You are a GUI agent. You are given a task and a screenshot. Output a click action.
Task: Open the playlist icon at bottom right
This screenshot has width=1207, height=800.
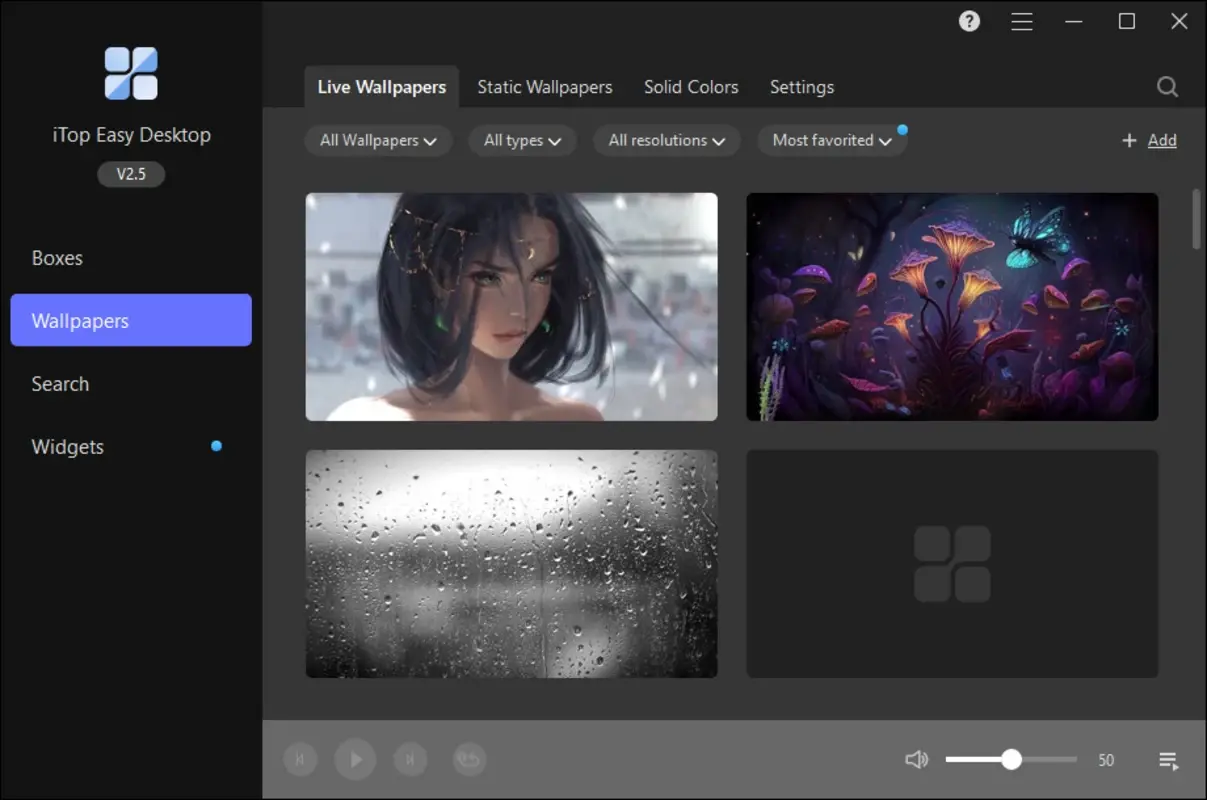(x=1167, y=760)
